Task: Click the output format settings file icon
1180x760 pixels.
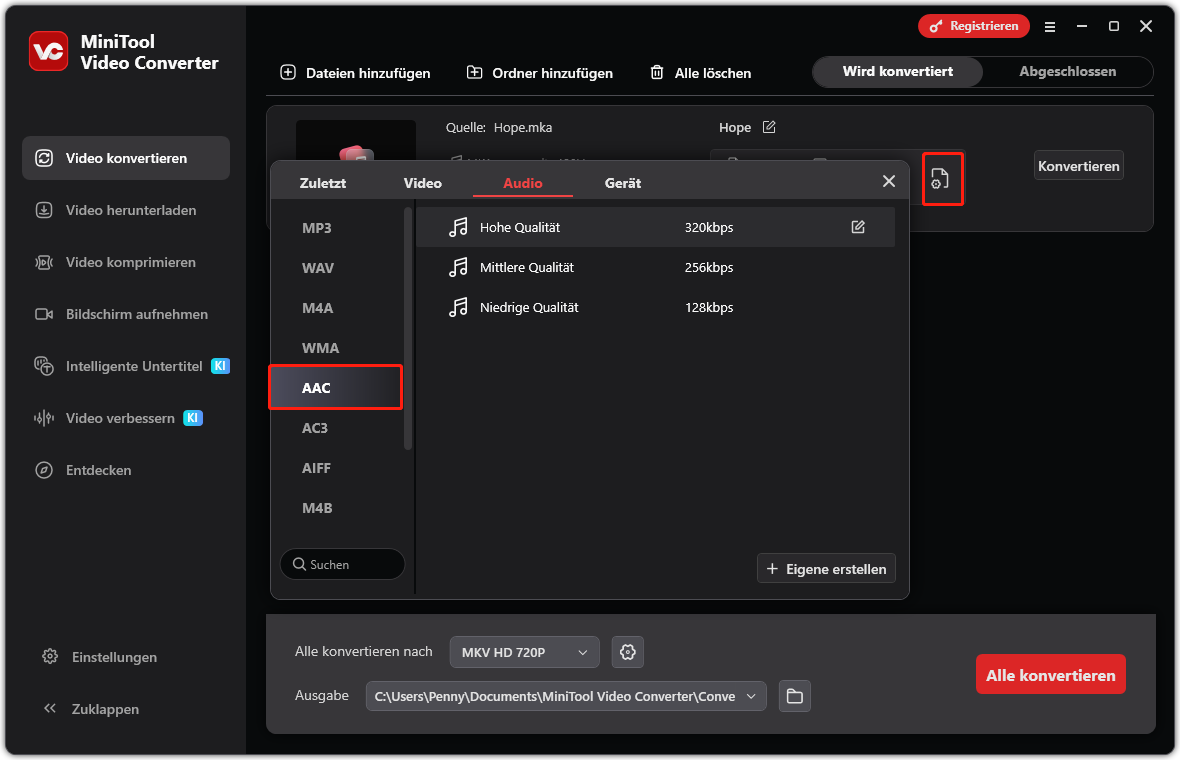Action: pos(942,179)
